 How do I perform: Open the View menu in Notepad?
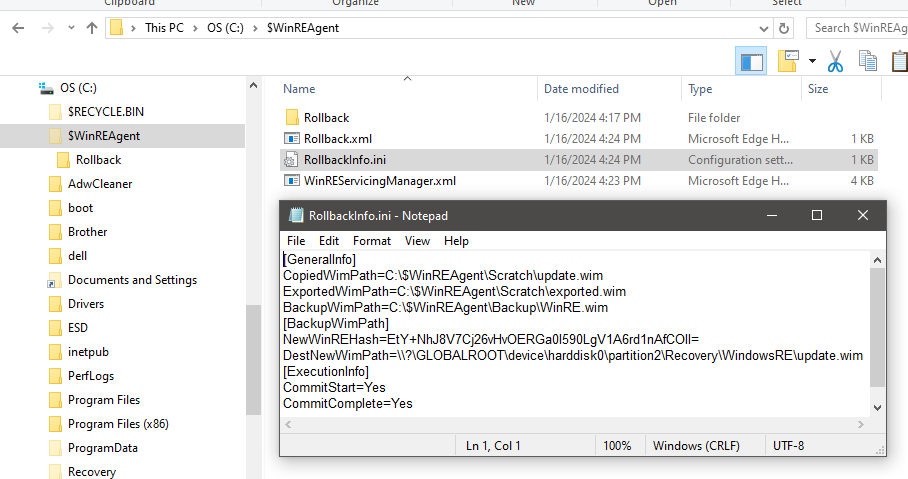(417, 241)
